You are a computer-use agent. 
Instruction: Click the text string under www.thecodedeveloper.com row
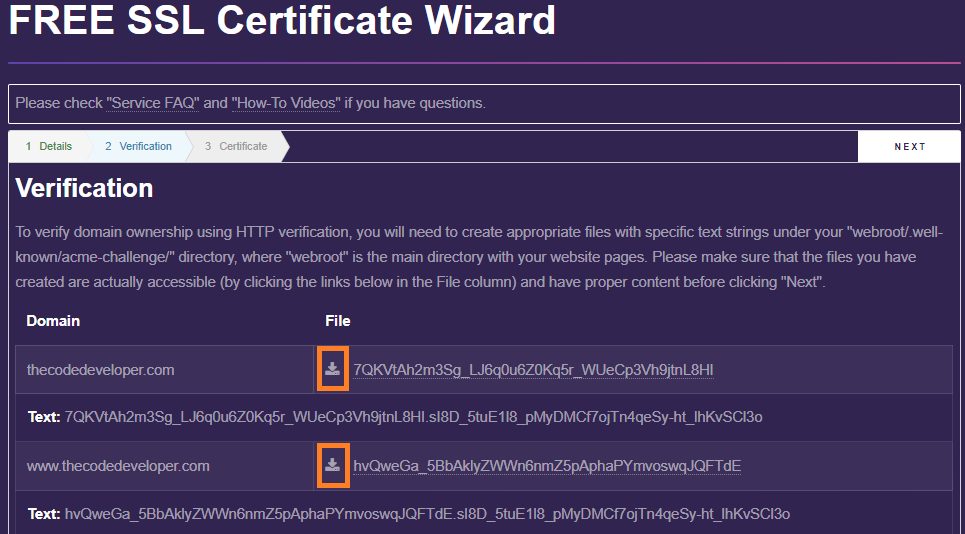pos(427,514)
